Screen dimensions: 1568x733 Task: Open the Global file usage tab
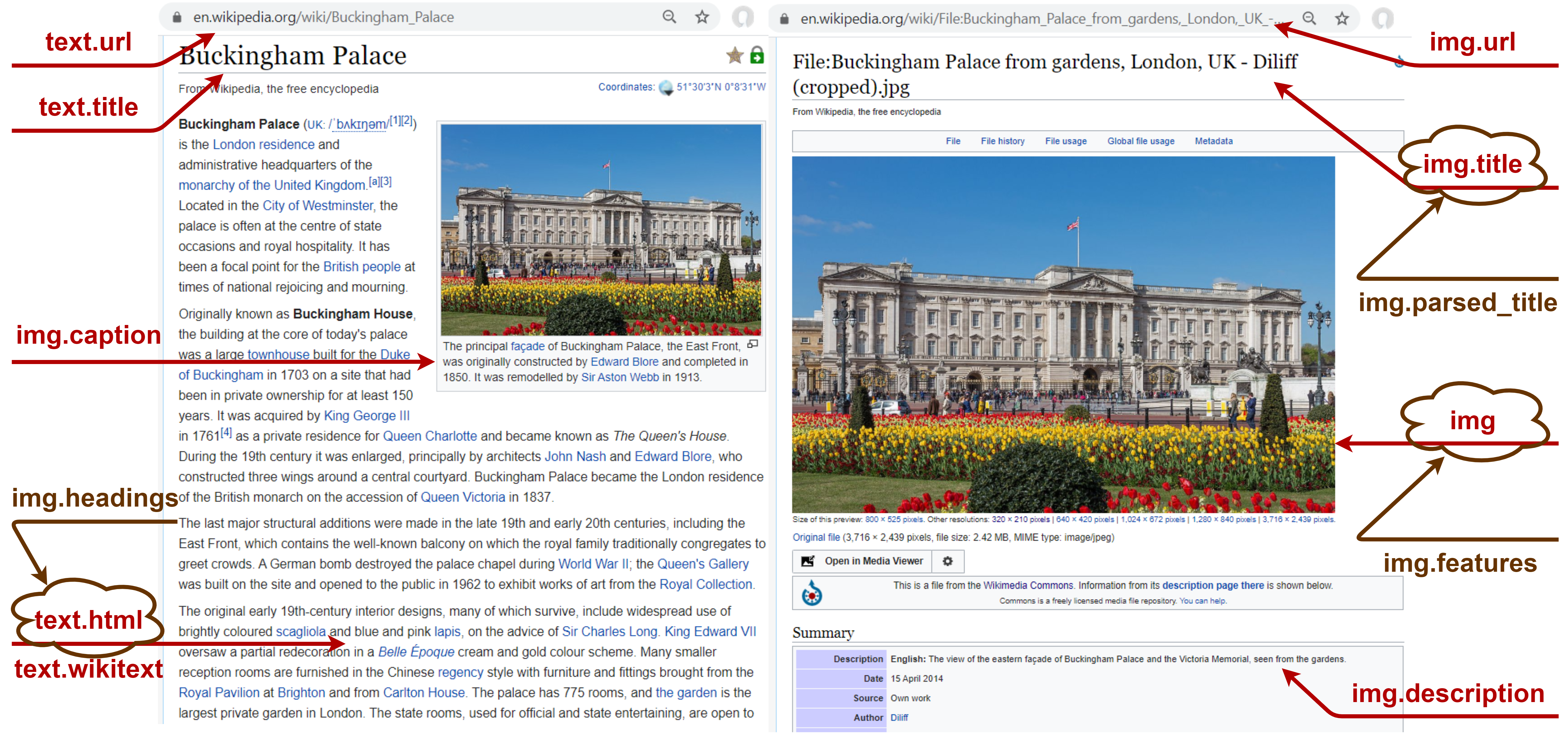pyautogui.click(x=1140, y=141)
